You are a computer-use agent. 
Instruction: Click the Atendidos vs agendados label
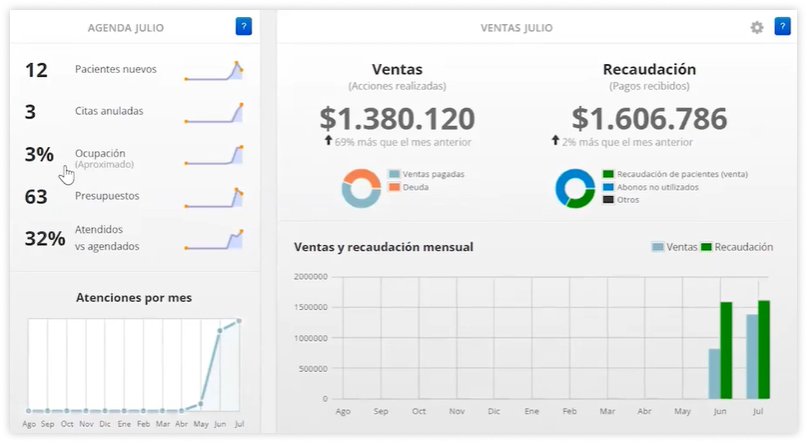click(x=107, y=239)
